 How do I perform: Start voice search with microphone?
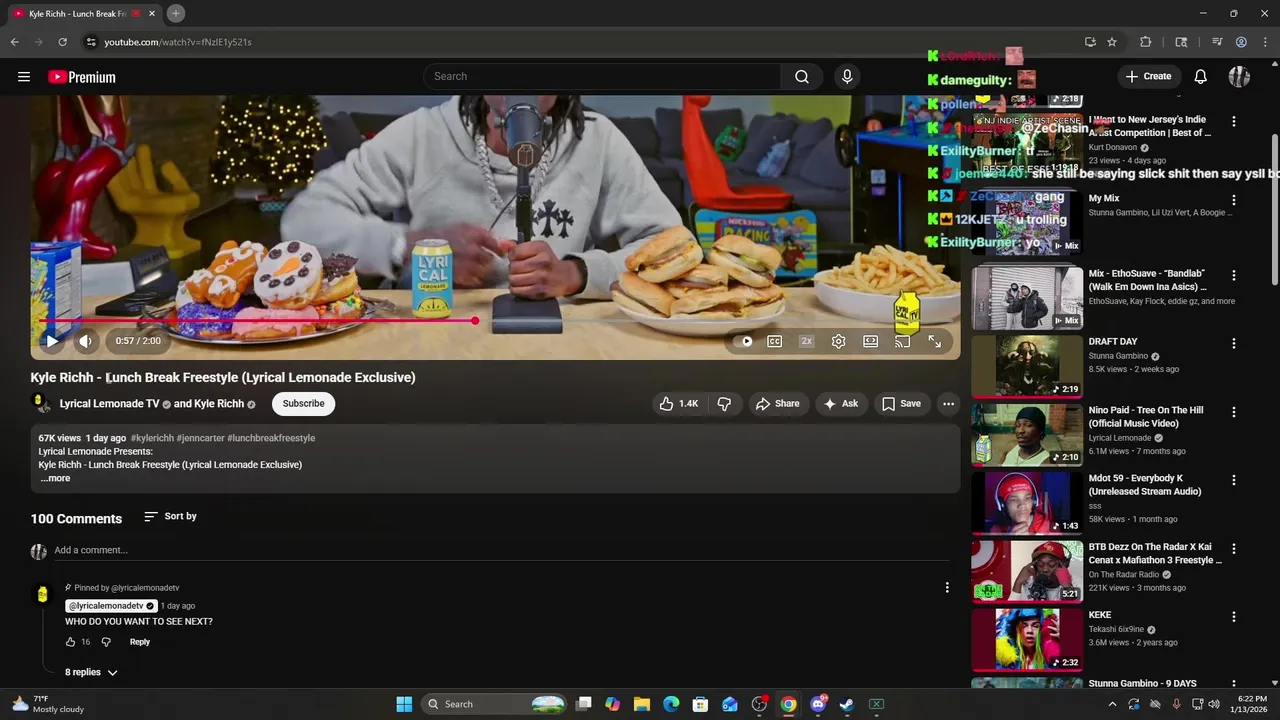click(847, 77)
